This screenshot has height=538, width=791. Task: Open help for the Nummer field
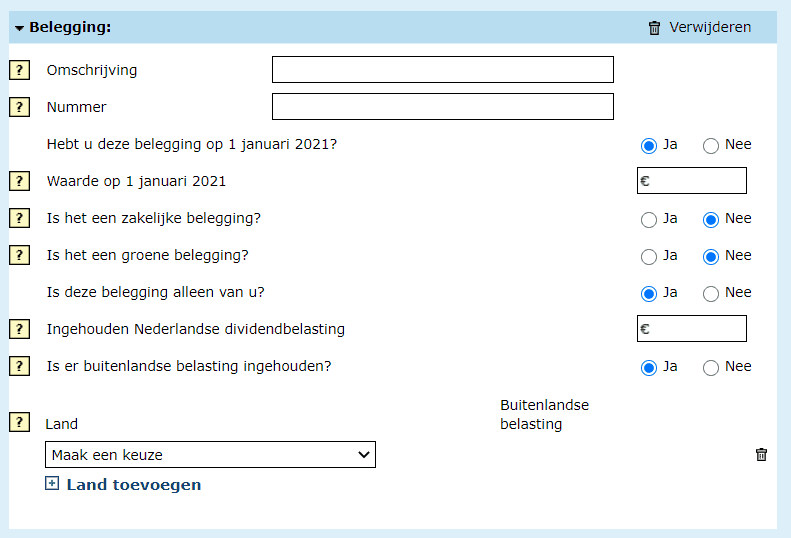[19, 107]
